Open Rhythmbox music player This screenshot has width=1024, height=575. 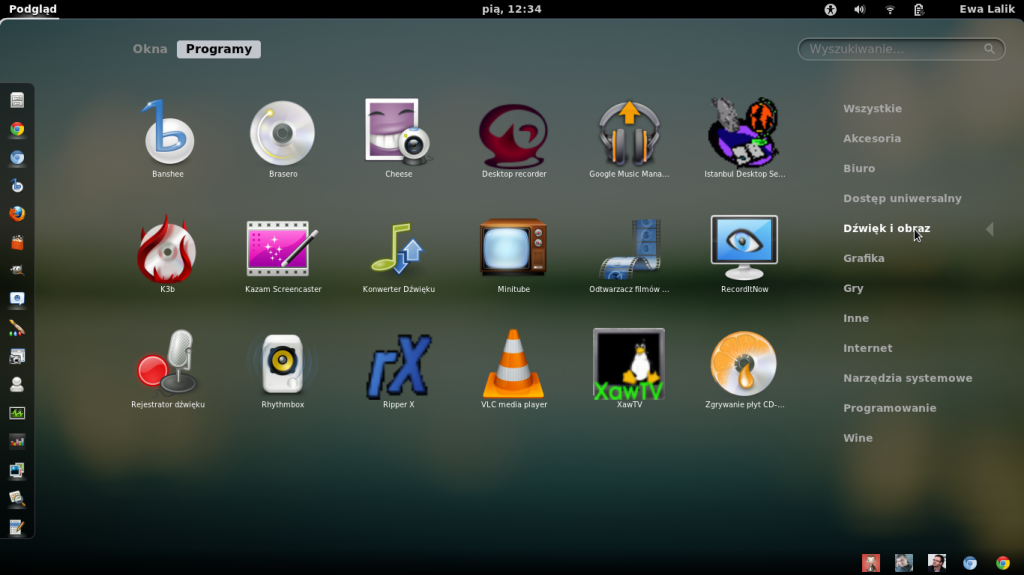coord(283,369)
